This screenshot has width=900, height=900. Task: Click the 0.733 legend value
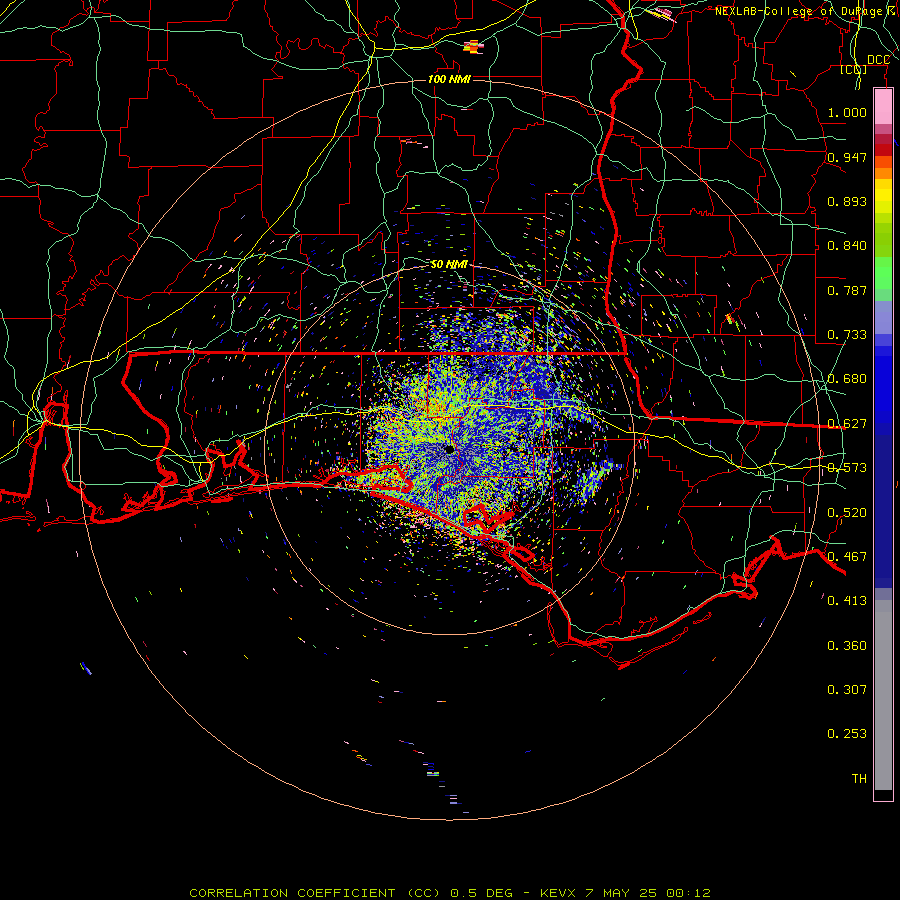(x=847, y=335)
